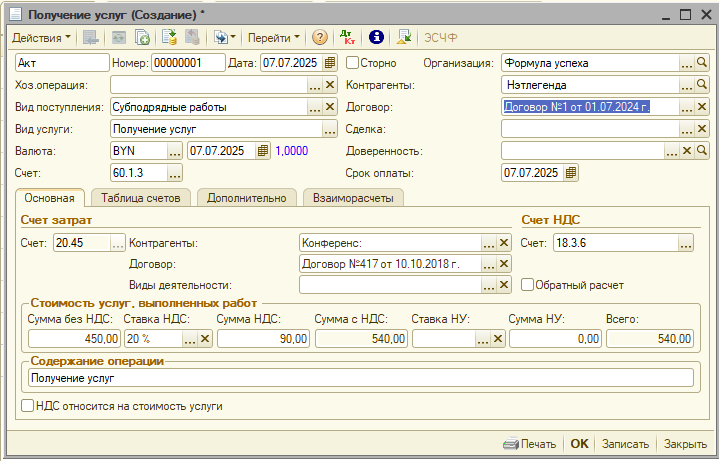
Task: Enable the Обратный расчет checkbox
Action: click(x=527, y=285)
